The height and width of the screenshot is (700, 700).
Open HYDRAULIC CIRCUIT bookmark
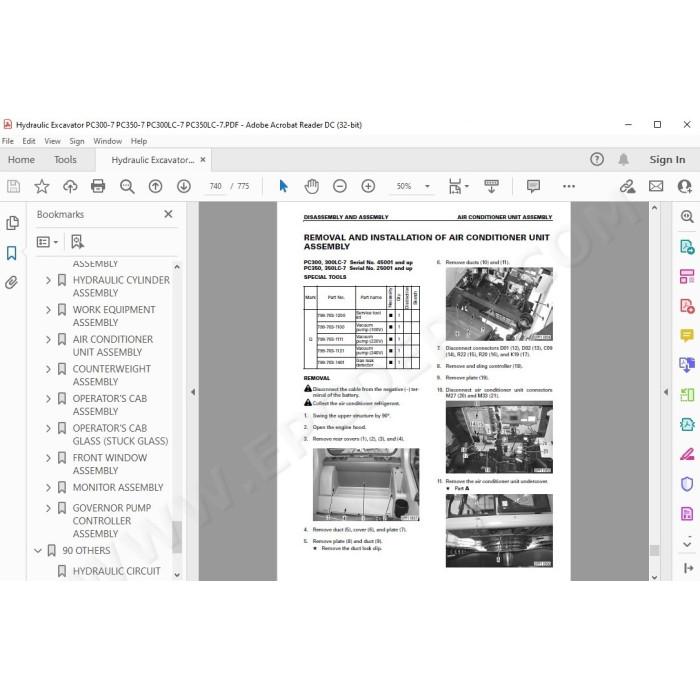click(116, 571)
